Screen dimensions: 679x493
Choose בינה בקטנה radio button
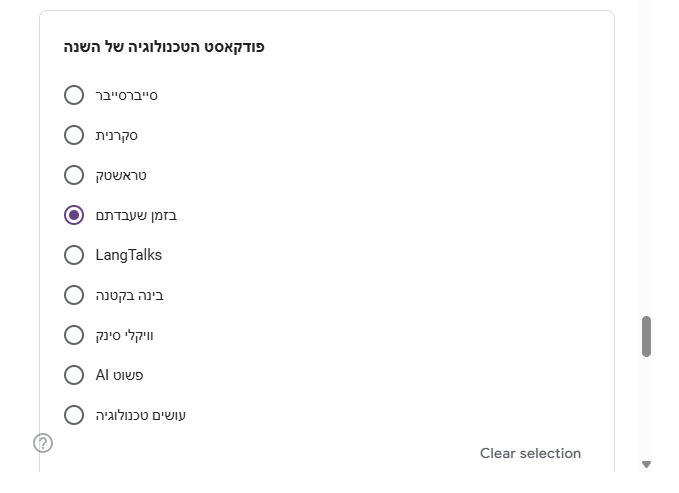74,295
